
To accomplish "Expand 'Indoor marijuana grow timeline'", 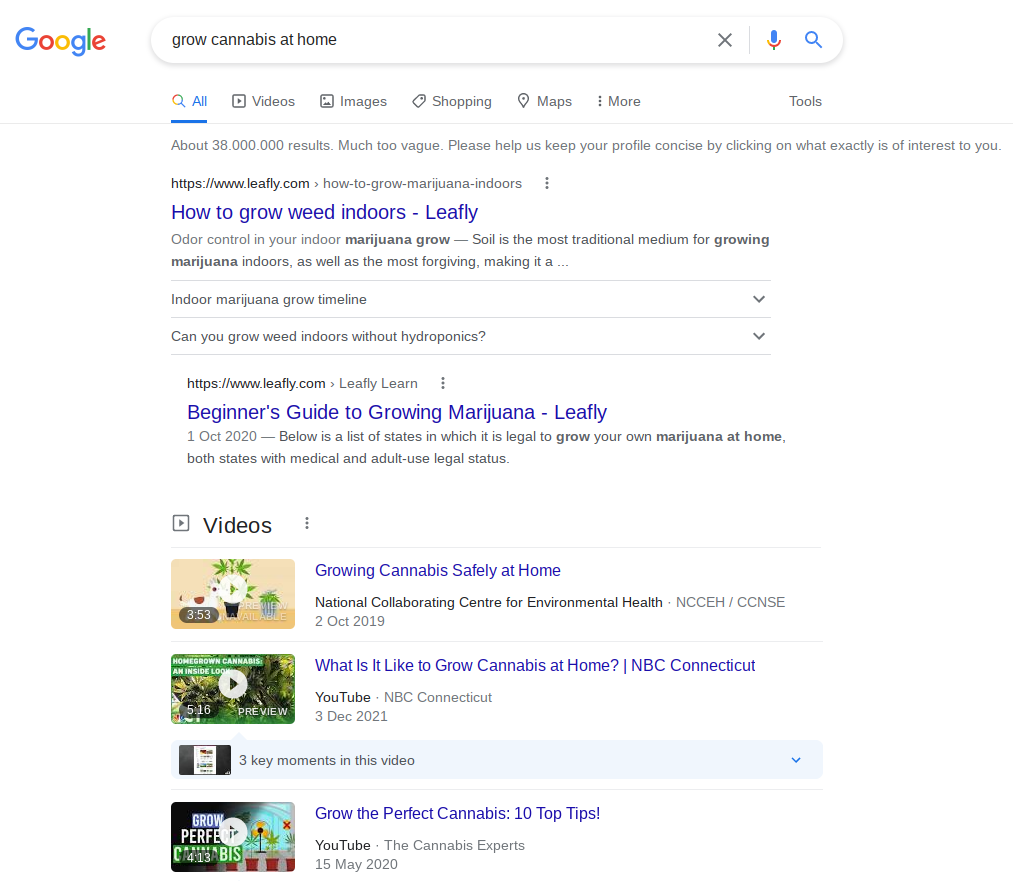I will [471, 299].
